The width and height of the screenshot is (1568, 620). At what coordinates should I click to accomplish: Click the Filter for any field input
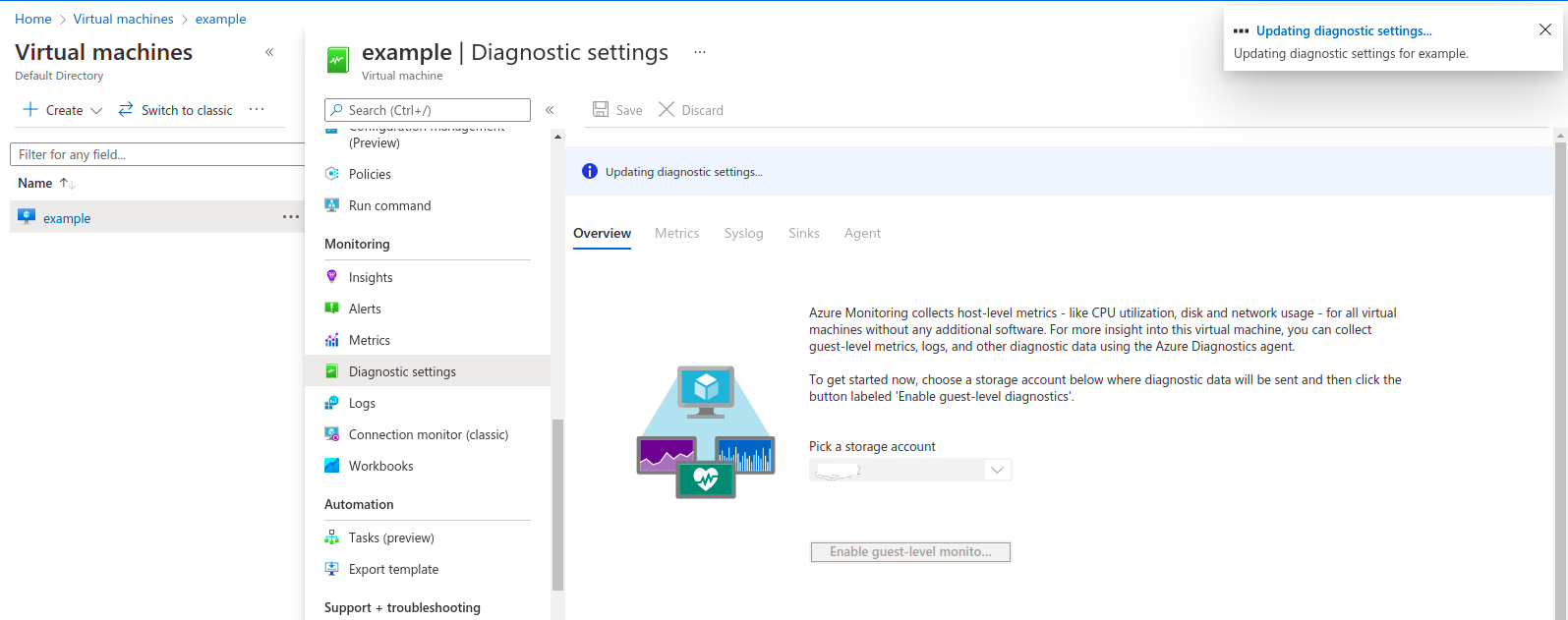(157, 154)
